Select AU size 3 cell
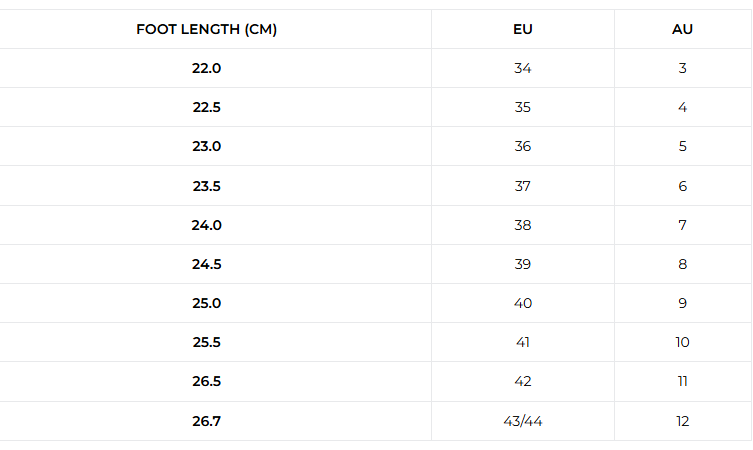753x450 pixels. click(682, 68)
